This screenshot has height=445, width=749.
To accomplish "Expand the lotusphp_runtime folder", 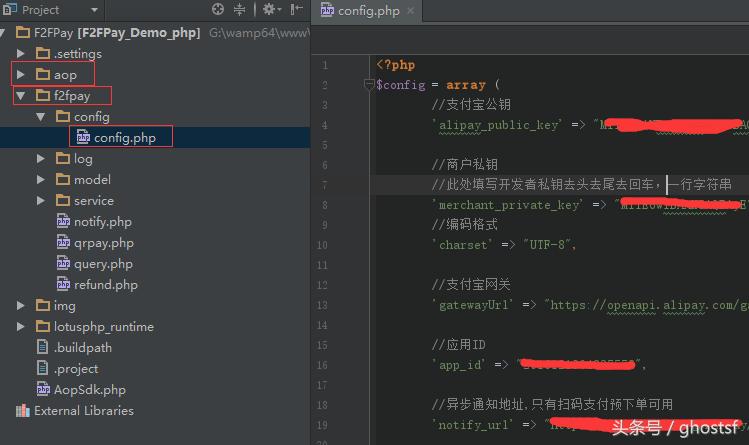I will (x=21, y=327).
